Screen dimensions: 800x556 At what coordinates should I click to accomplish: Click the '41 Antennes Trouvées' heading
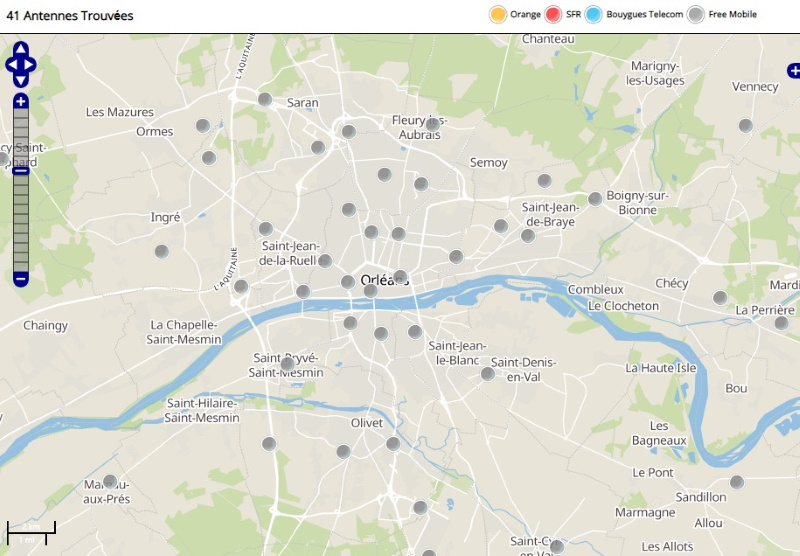70,16
